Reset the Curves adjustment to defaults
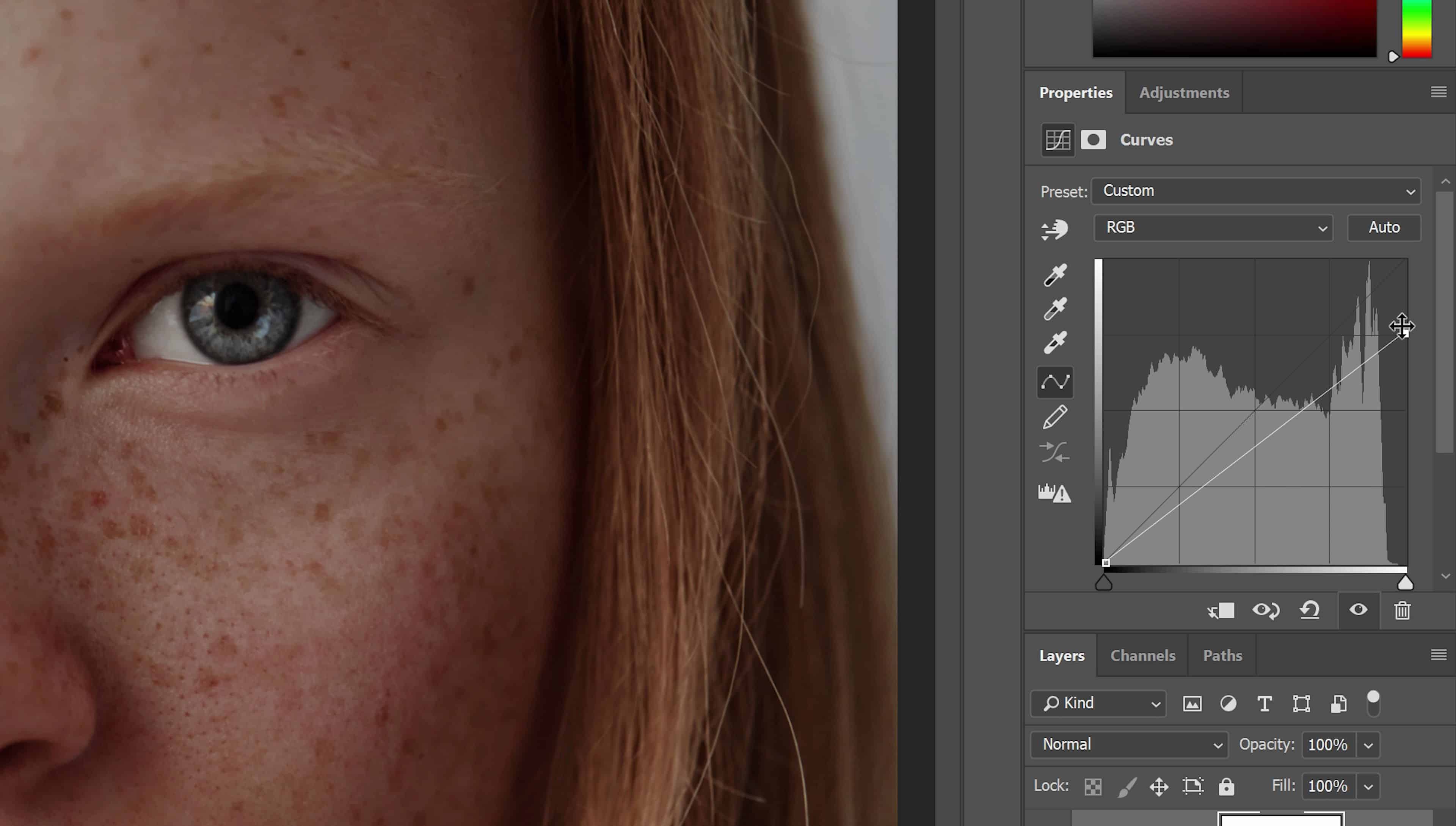This screenshot has width=1456, height=826. point(1310,611)
